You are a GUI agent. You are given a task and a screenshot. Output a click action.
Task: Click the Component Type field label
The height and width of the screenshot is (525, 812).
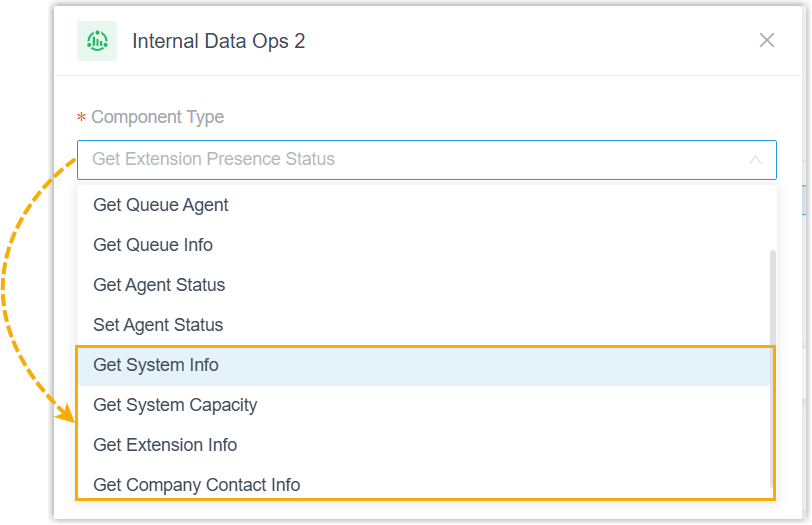pyautogui.click(x=157, y=117)
